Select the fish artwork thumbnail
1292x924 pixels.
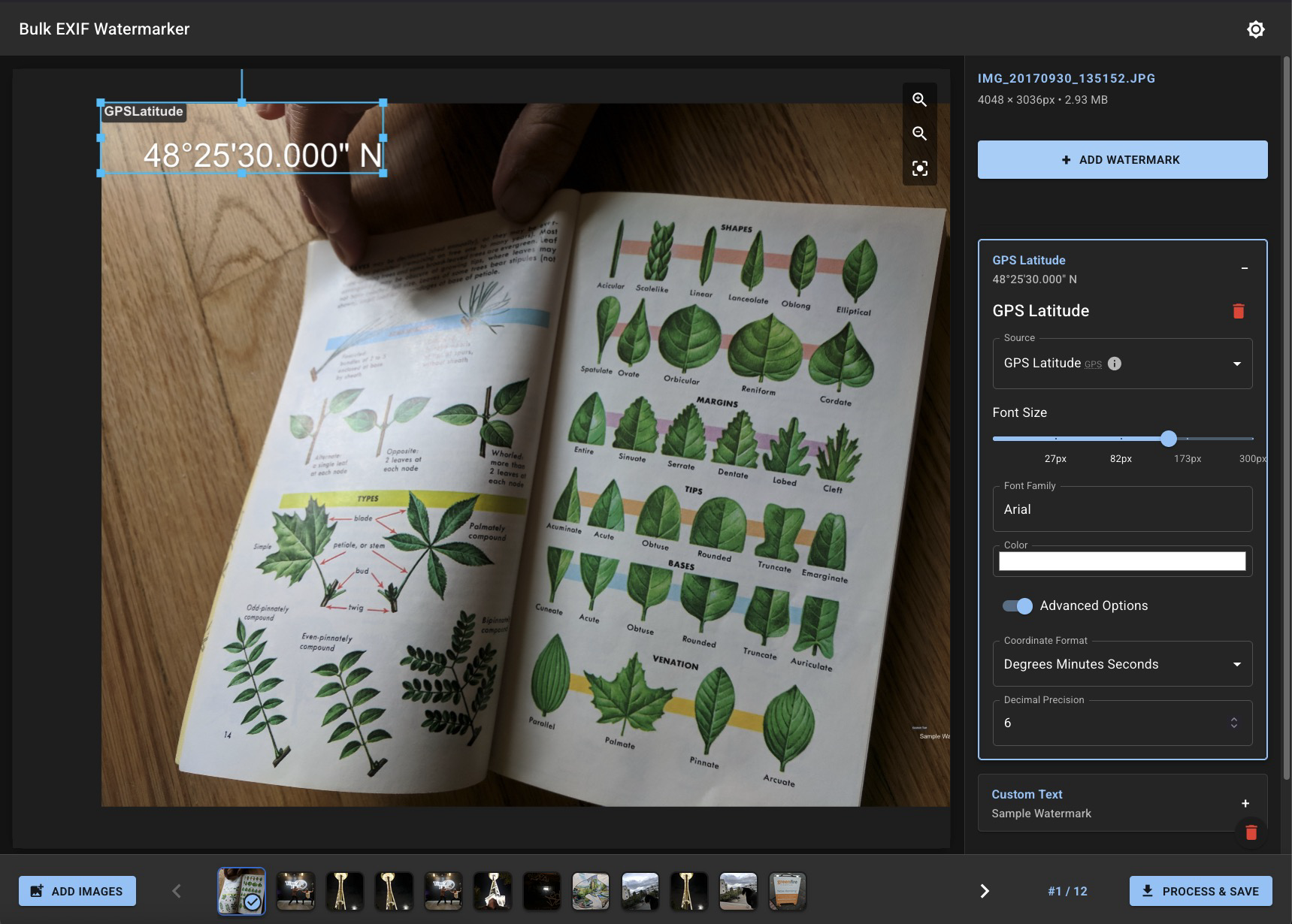coord(591,891)
